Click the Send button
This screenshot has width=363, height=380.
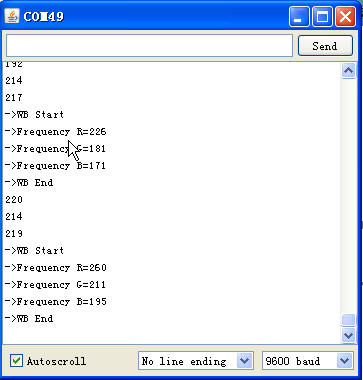point(325,46)
